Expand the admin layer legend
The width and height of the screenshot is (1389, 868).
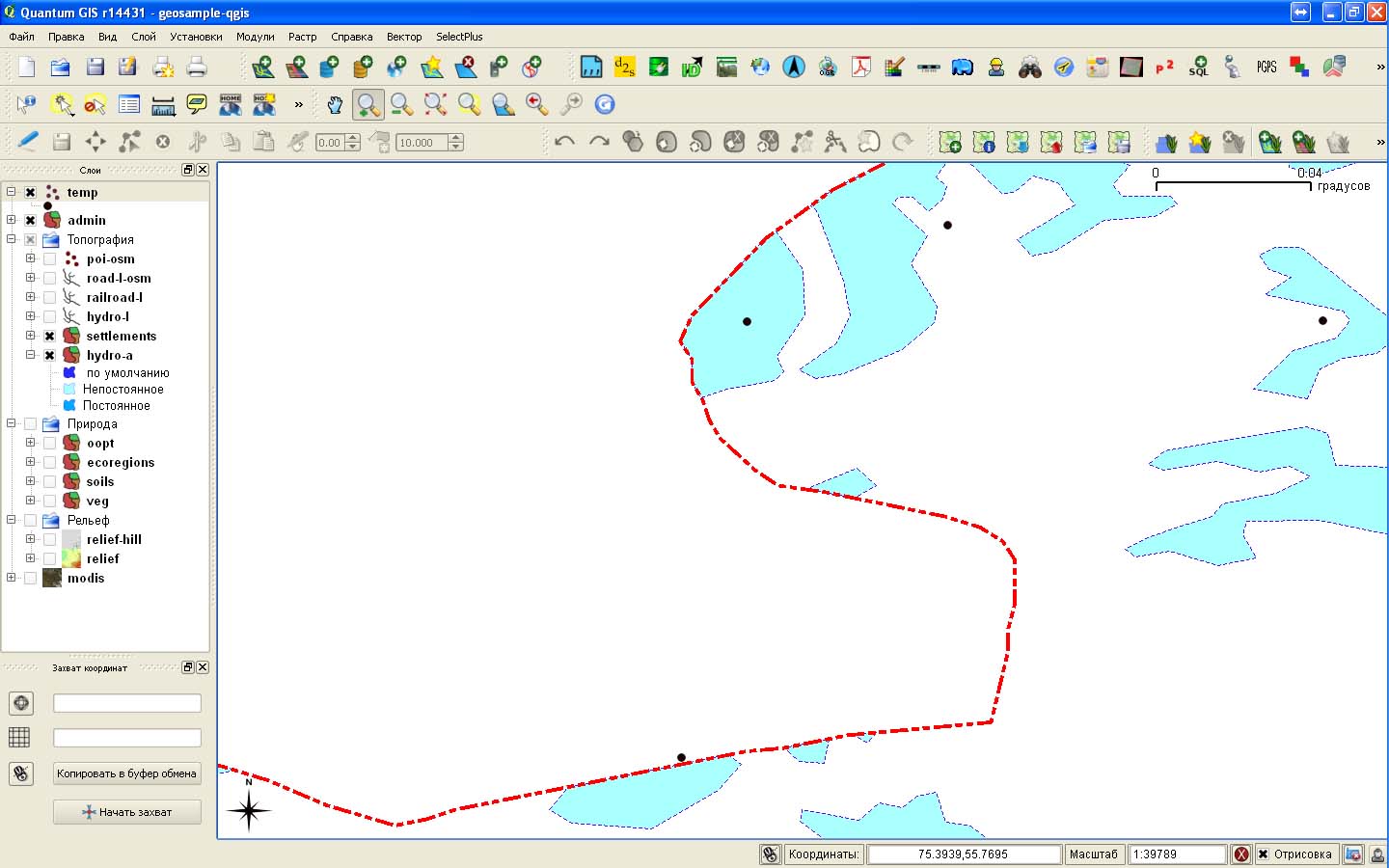(12, 220)
